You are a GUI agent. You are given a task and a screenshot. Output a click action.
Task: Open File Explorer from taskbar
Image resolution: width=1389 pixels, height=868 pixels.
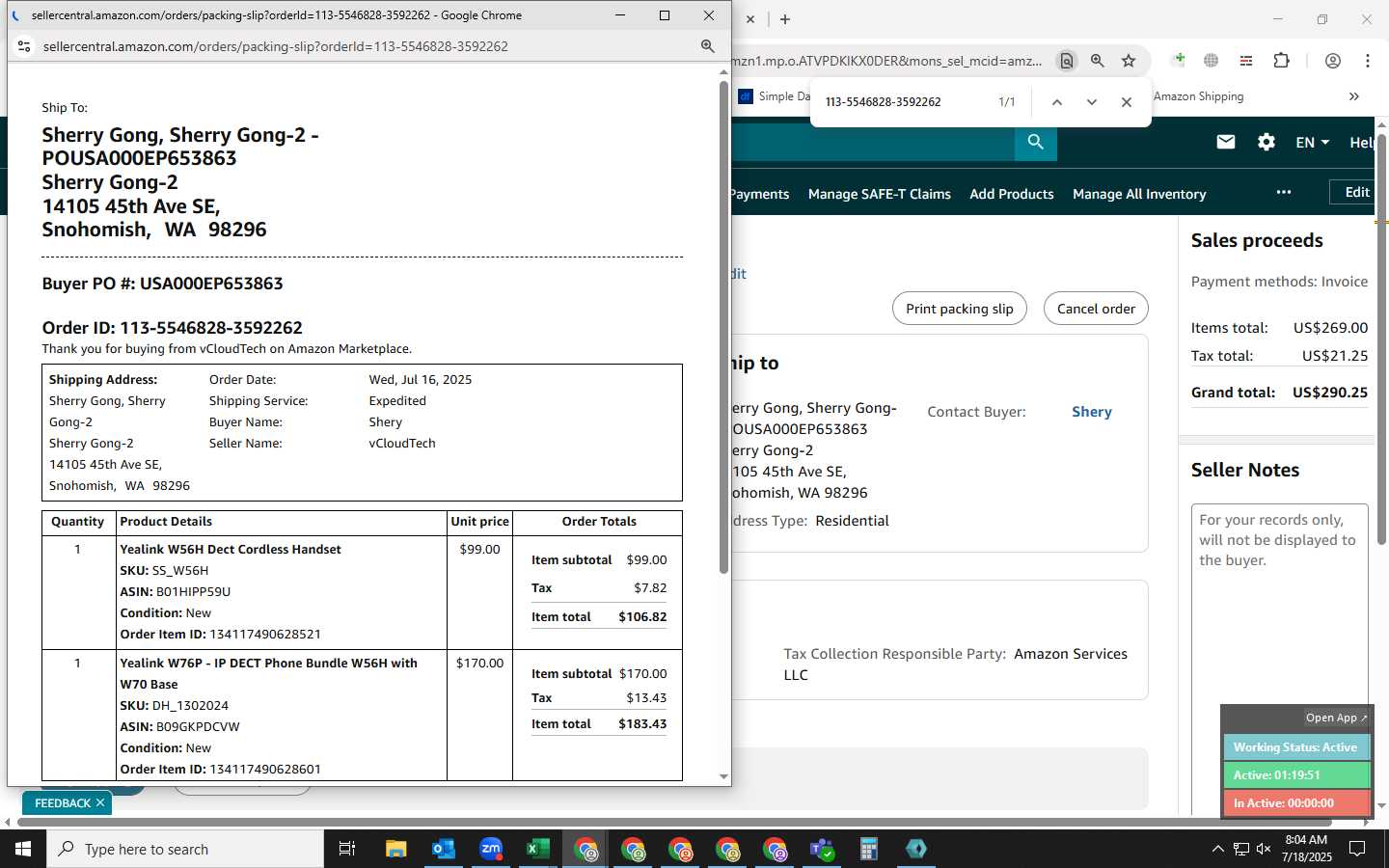point(396,849)
